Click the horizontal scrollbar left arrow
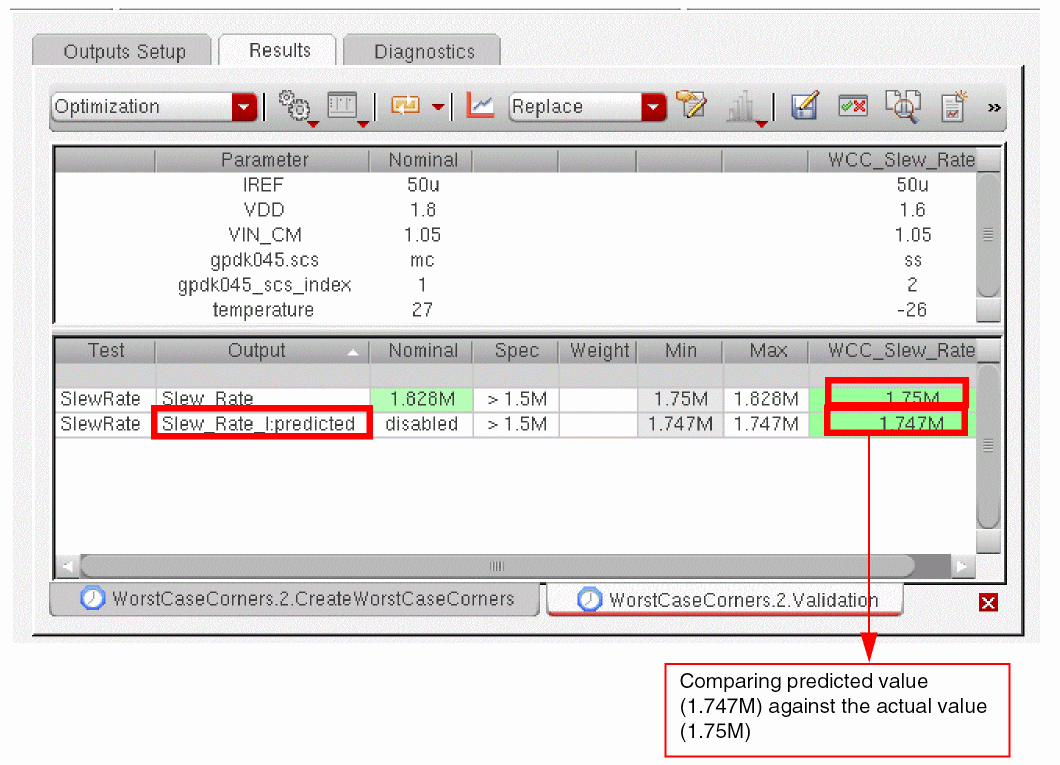 [x=68, y=566]
